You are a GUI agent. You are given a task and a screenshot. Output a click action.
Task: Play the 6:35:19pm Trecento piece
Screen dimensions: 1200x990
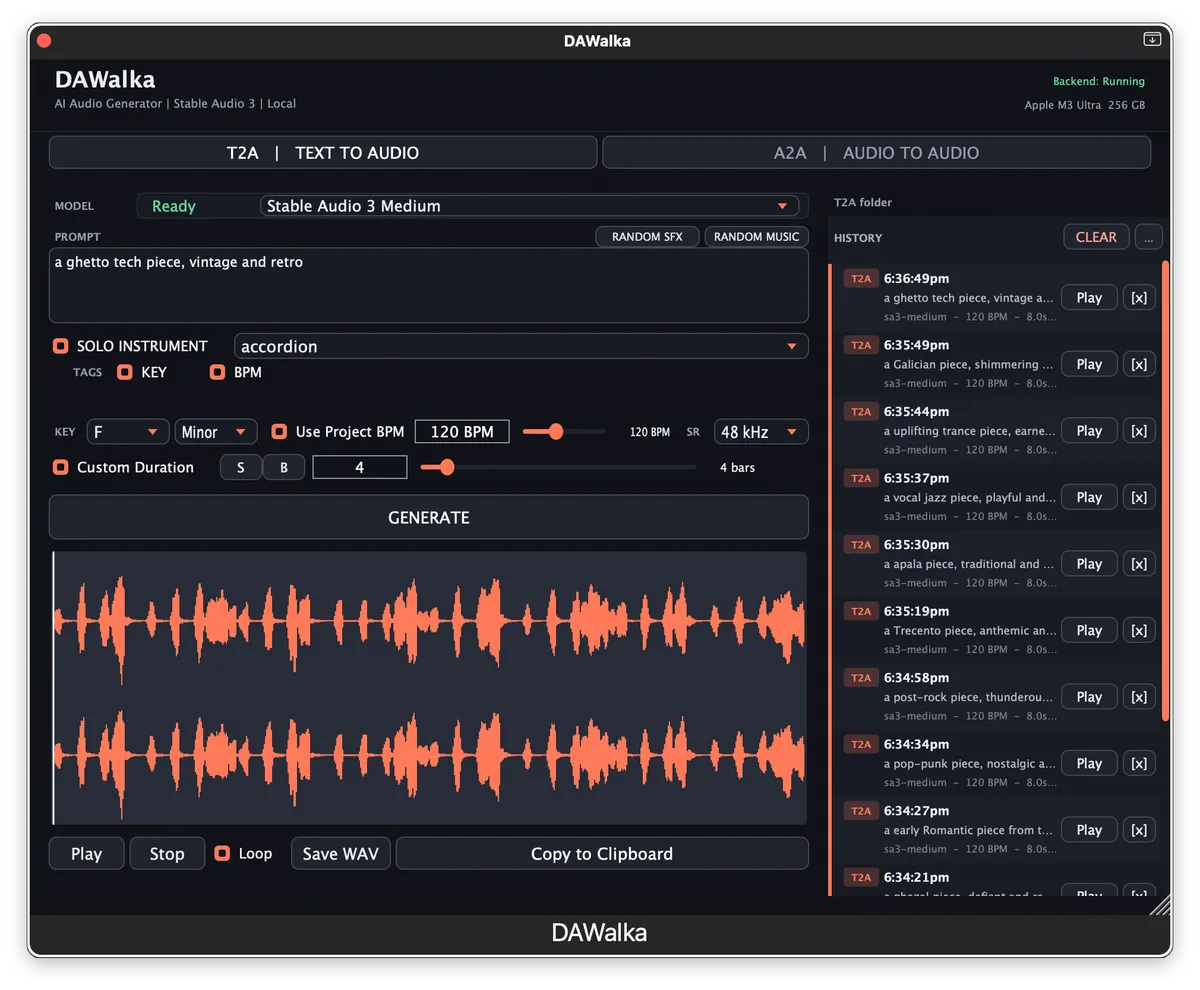point(1089,630)
